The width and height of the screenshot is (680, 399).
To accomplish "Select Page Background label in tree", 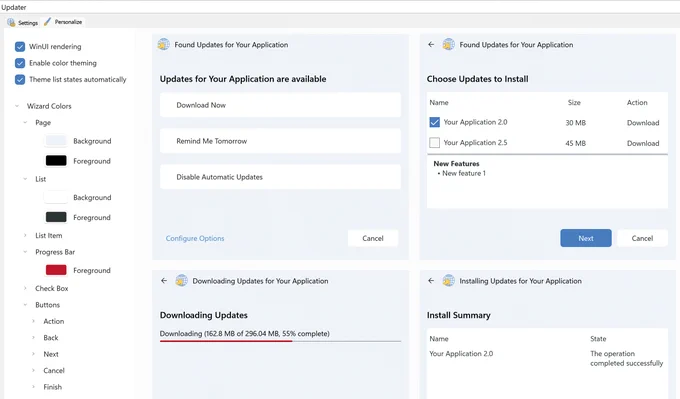I will pyautogui.click(x=92, y=141).
